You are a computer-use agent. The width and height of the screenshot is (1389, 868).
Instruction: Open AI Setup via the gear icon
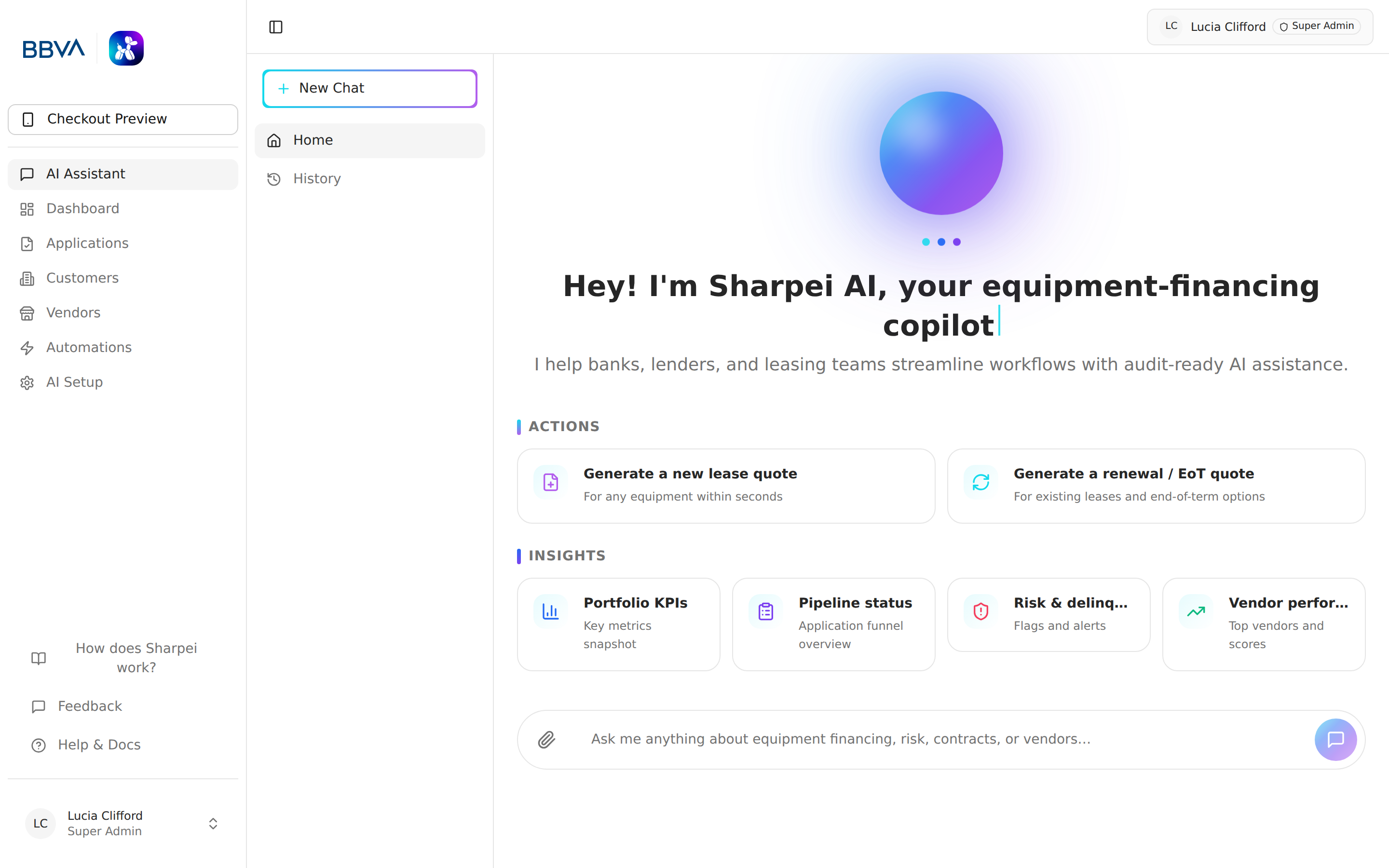click(x=27, y=382)
